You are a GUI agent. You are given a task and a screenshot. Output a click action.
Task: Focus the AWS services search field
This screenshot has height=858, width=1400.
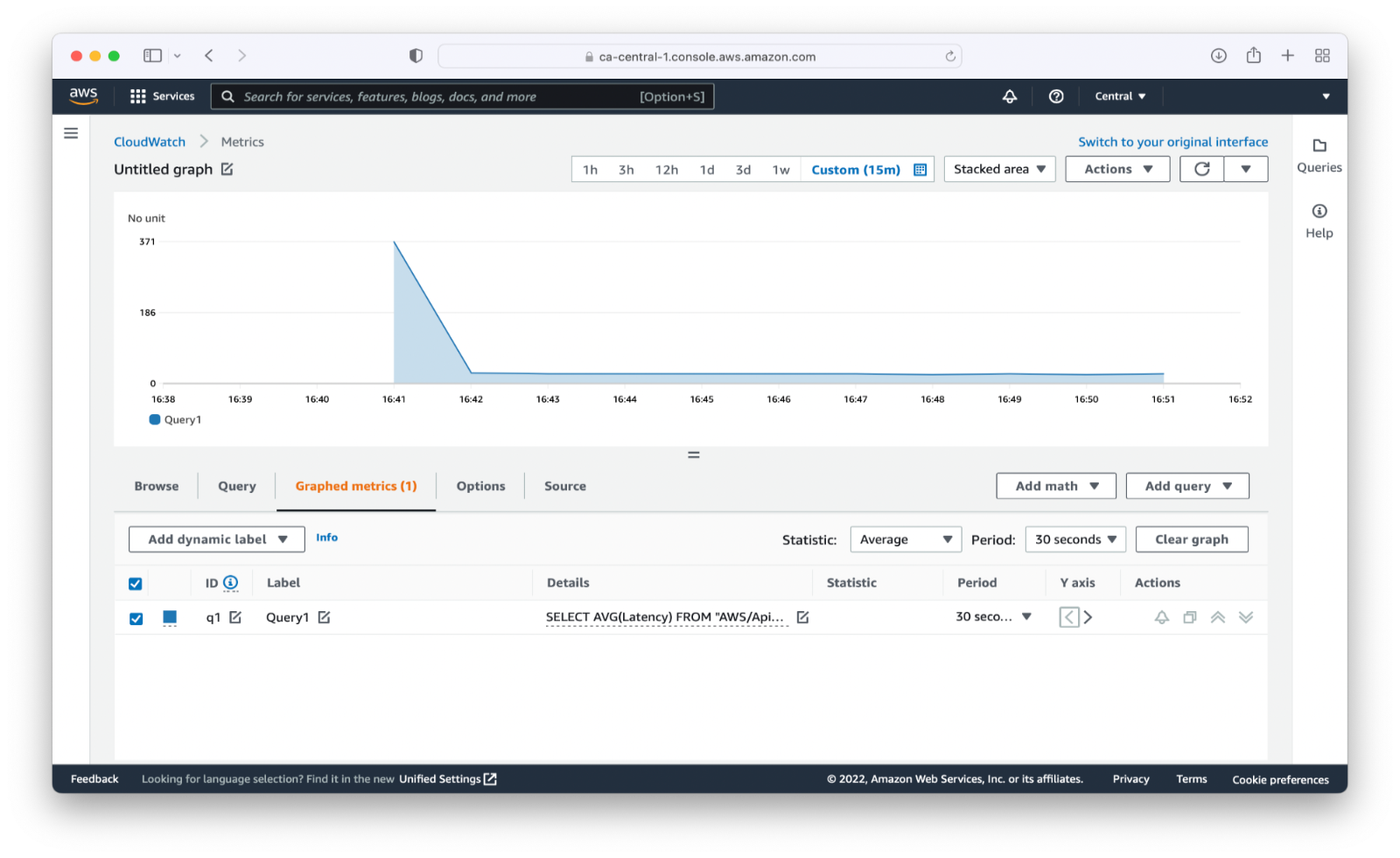(462, 96)
